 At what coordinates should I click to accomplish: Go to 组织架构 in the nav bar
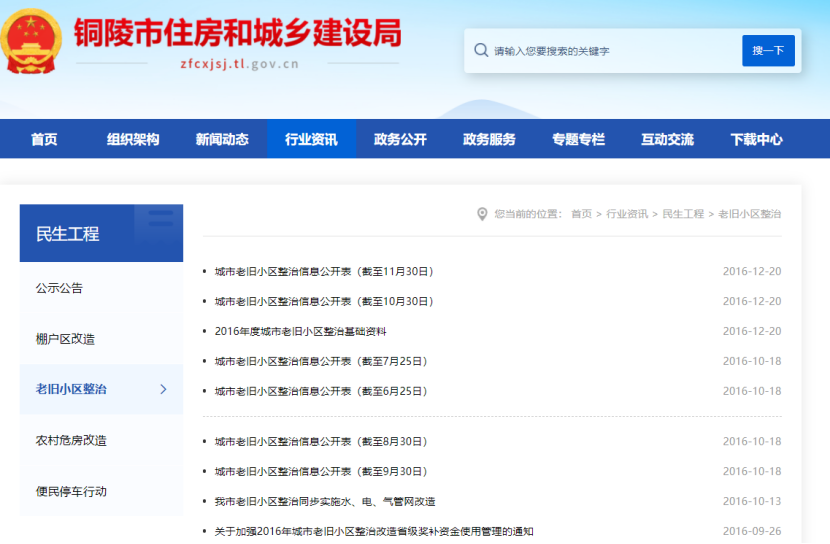(133, 139)
